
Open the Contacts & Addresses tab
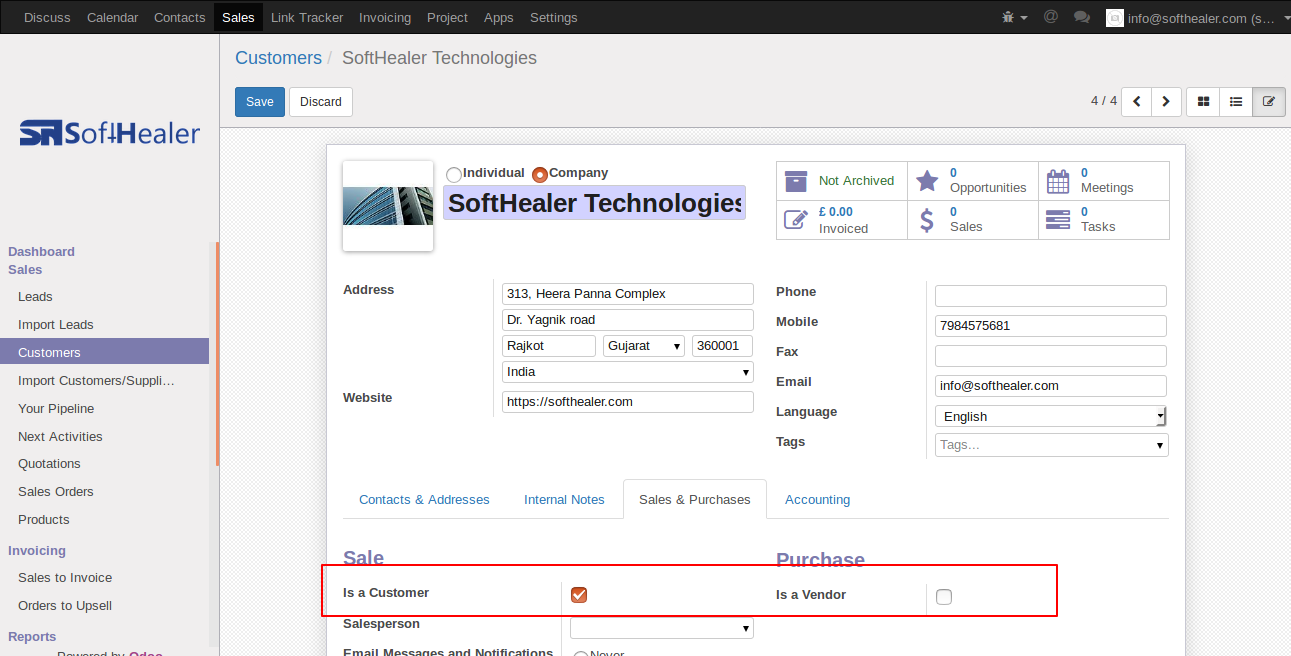coord(424,499)
